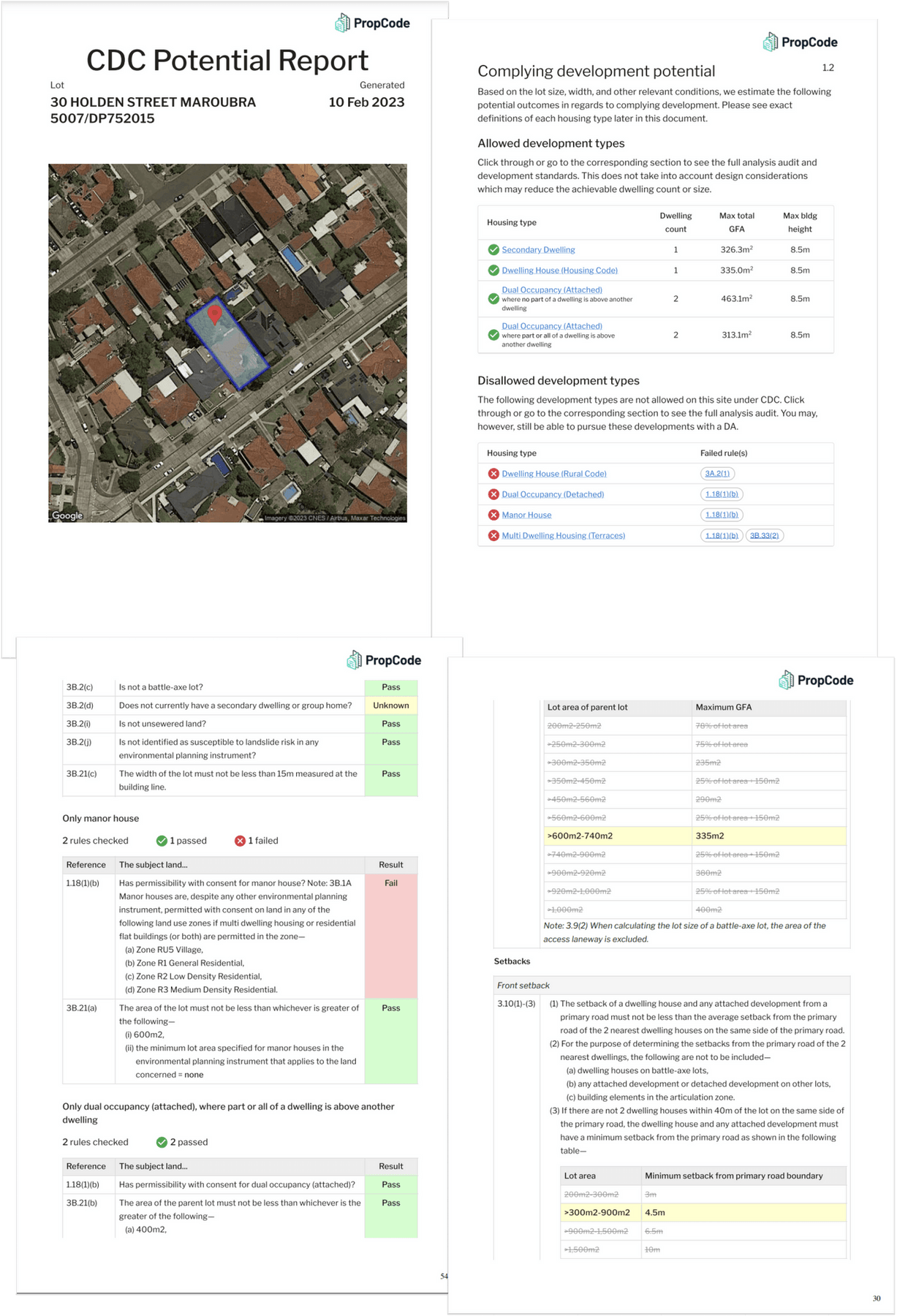The height and width of the screenshot is (1316, 908).
Task: Click the 3B.33(2) failed rule badge
Action: pos(765,536)
